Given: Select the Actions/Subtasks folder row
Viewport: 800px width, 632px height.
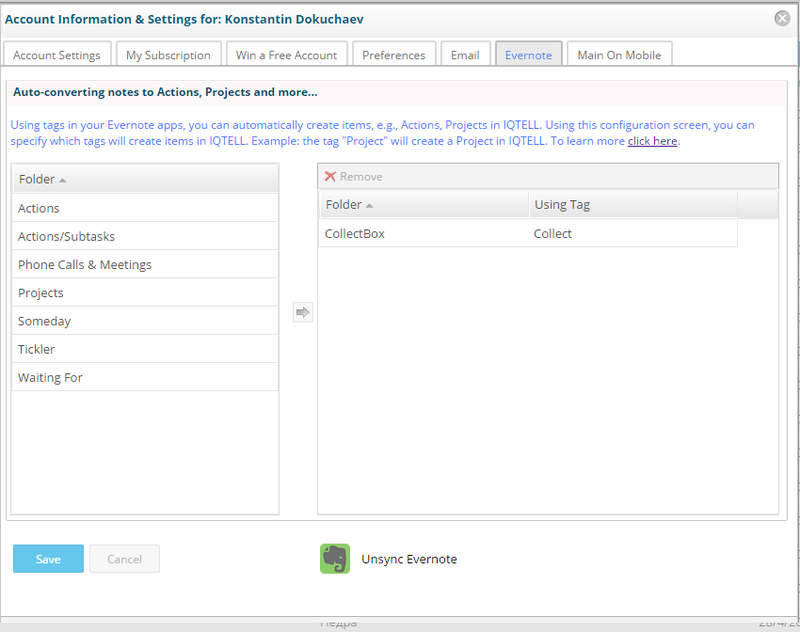Looking at the screenshot, I should click(145, 236).
